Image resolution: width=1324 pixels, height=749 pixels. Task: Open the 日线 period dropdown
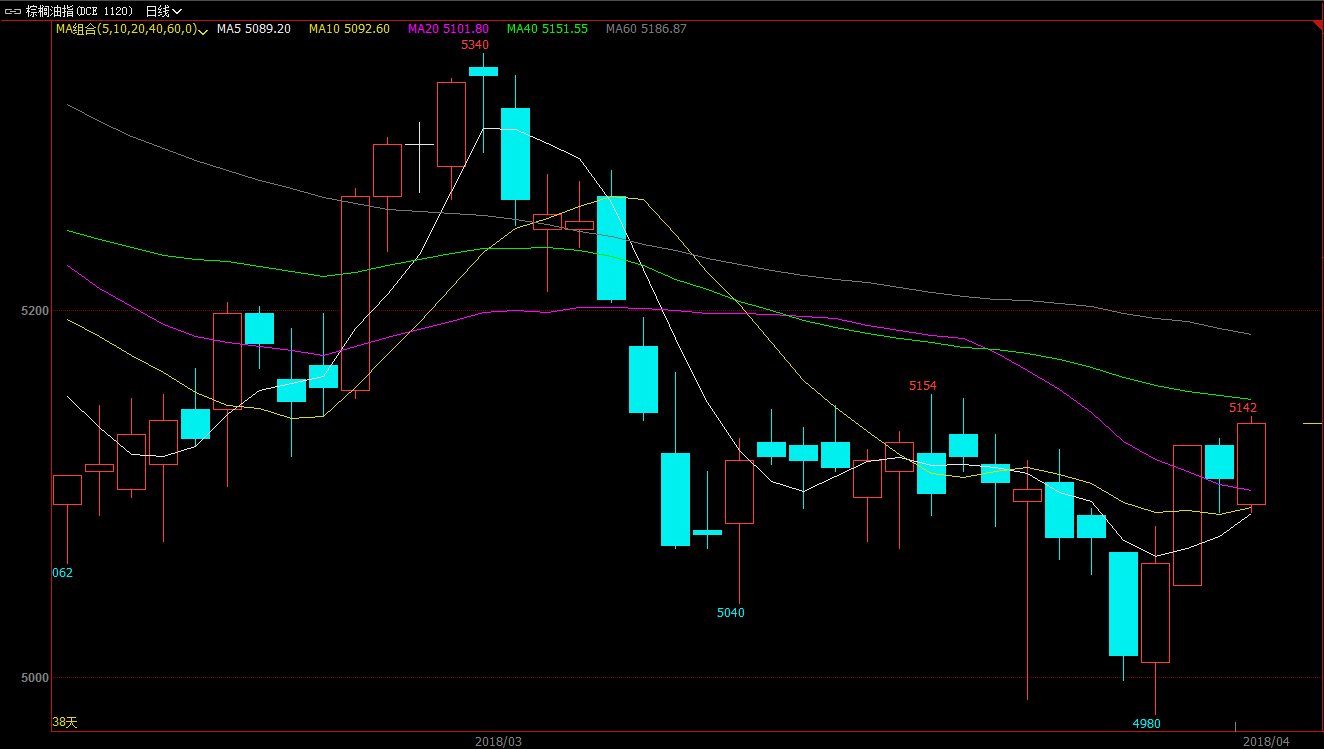164,10
